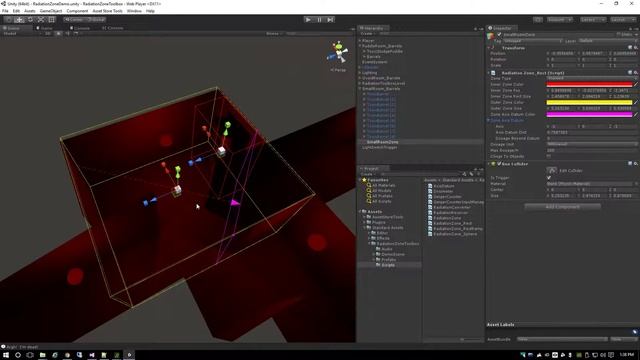Pause the game playback

320,20
